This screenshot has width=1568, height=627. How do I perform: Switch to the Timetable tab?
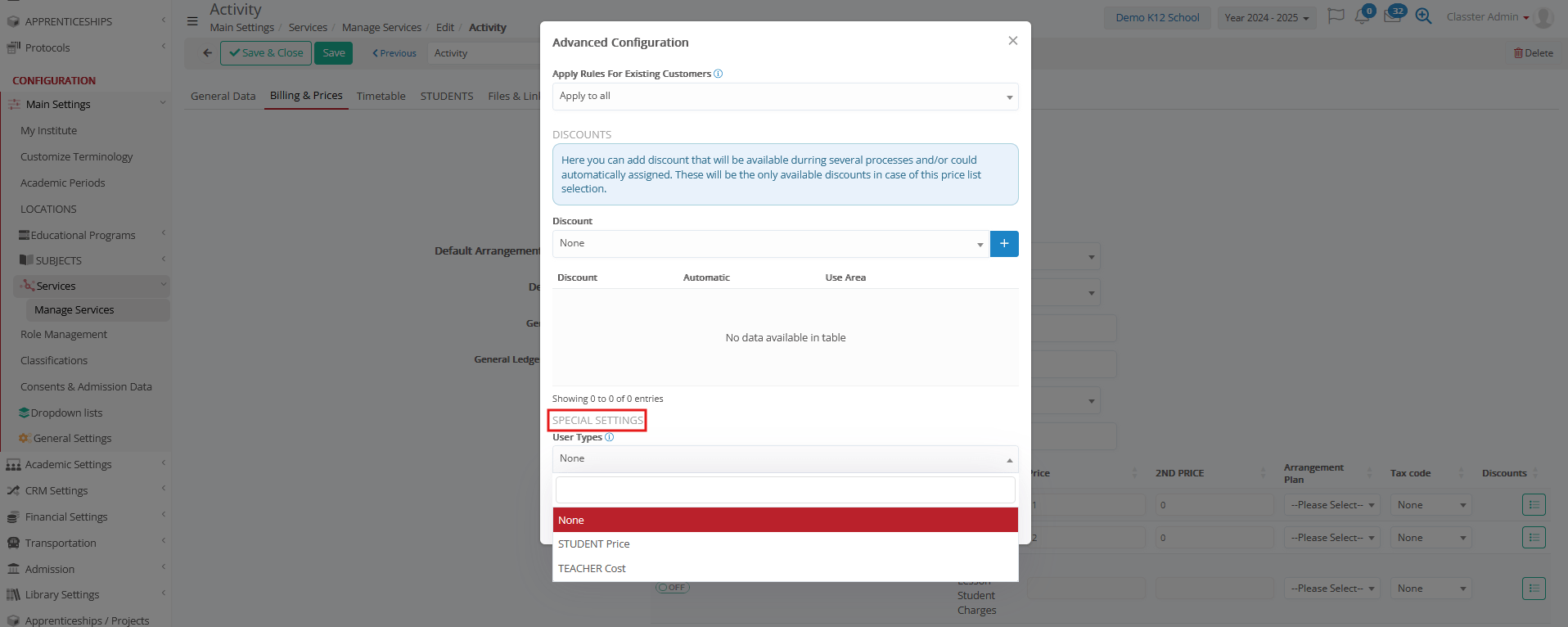381,96
